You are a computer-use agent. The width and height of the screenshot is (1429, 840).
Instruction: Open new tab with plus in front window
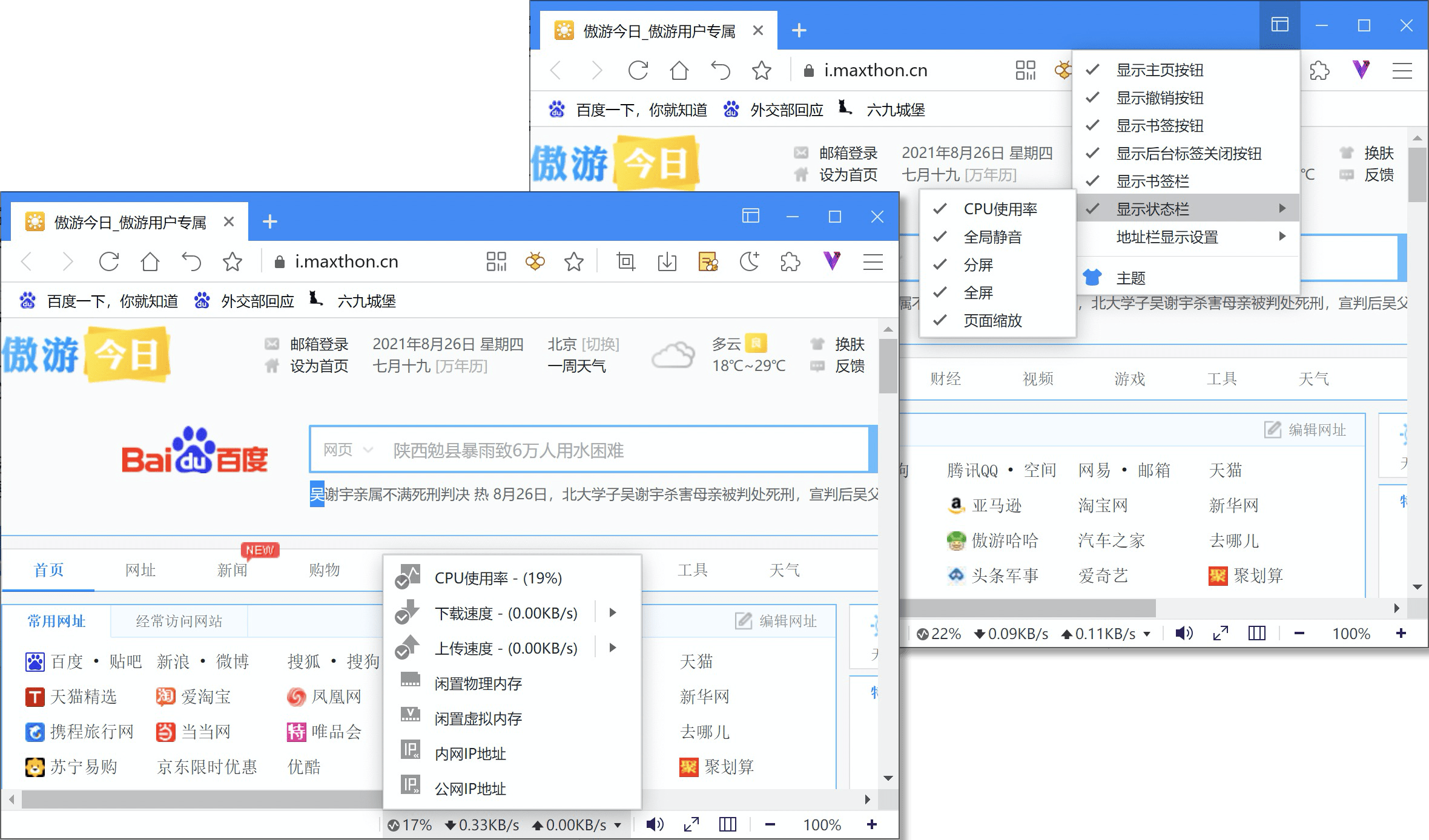pos(270,221)
